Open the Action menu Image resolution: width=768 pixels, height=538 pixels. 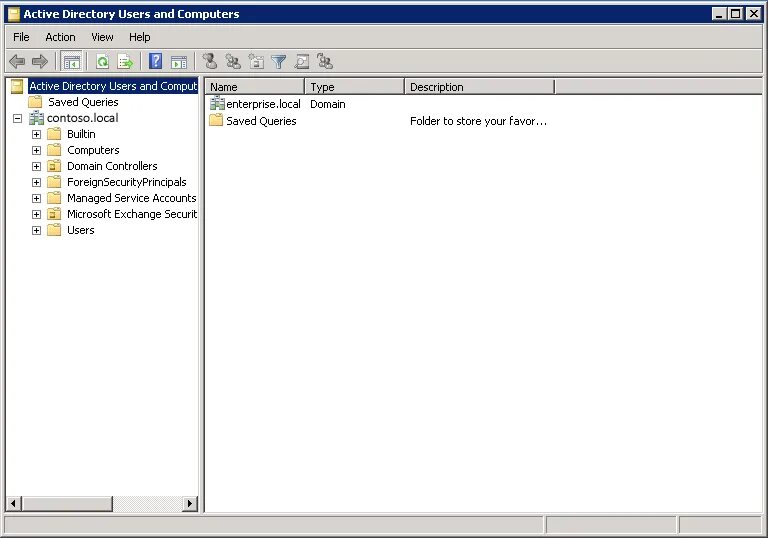click(60, 37)
